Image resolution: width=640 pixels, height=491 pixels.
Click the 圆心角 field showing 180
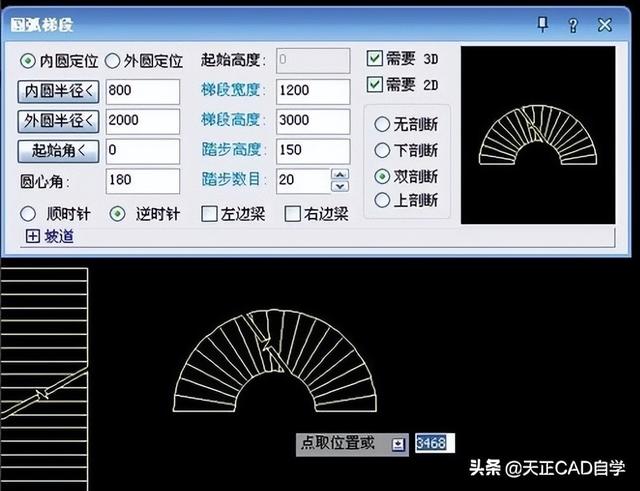coord(142,181)
